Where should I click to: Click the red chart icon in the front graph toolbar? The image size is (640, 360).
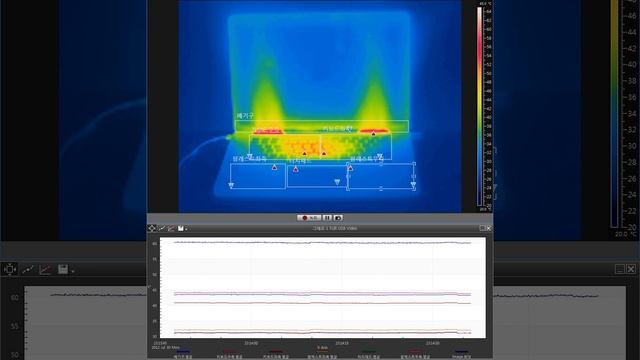pos(171,228)
